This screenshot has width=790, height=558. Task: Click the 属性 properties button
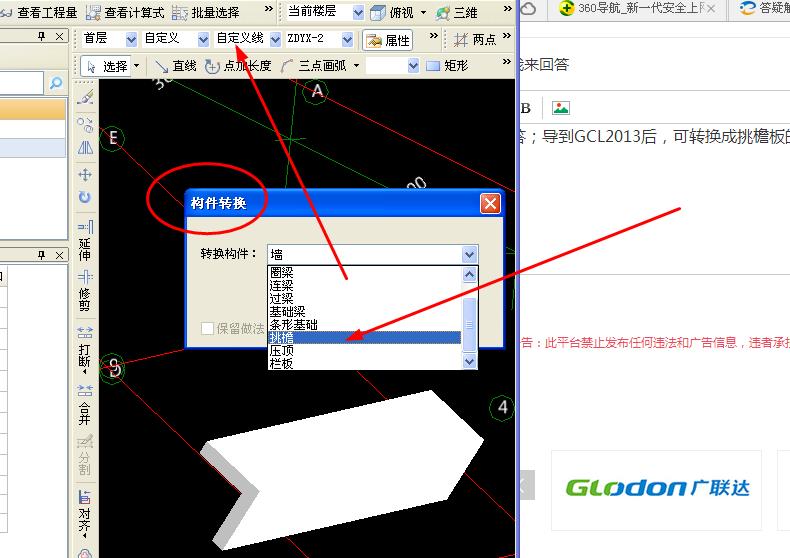point(387,40)
